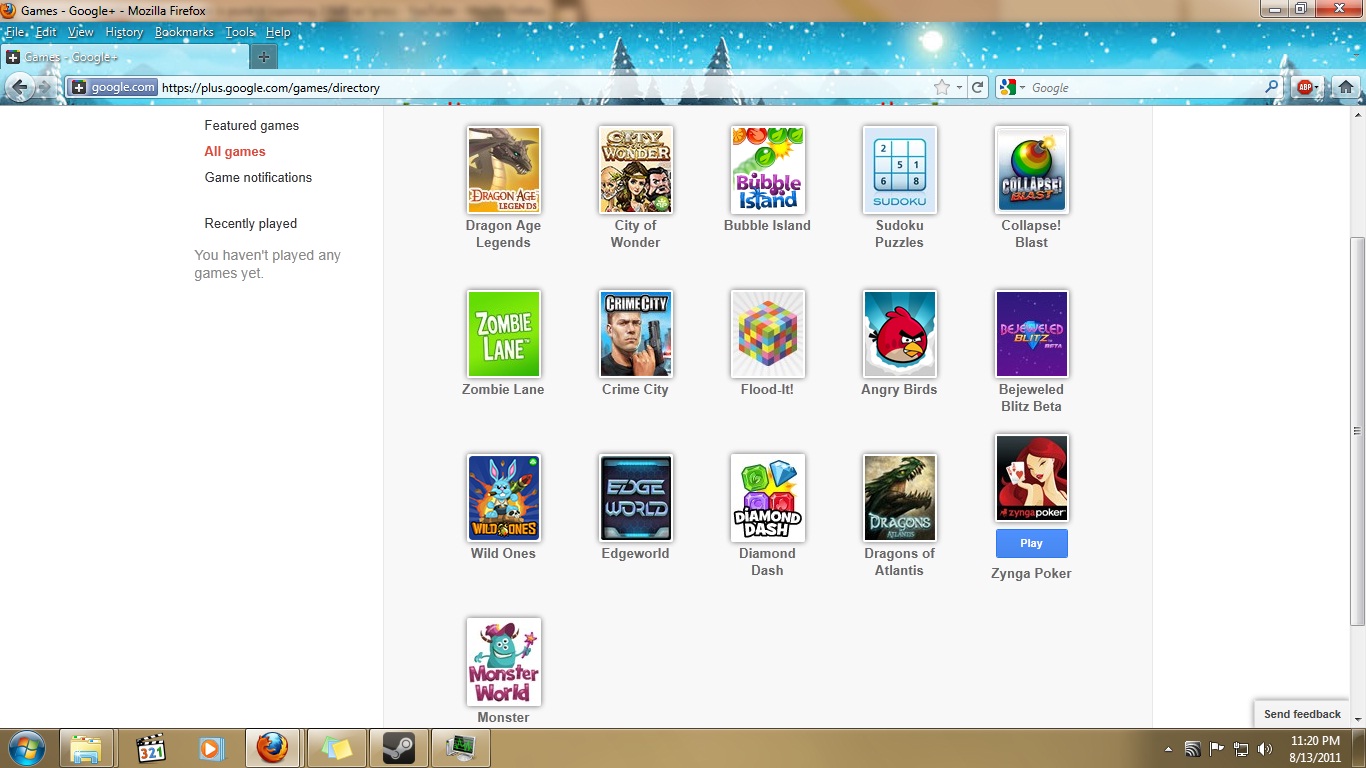Expand the Adblock Plus dropdown arrow
This screenshot has width=1366, height=768.
point(1318,88)
